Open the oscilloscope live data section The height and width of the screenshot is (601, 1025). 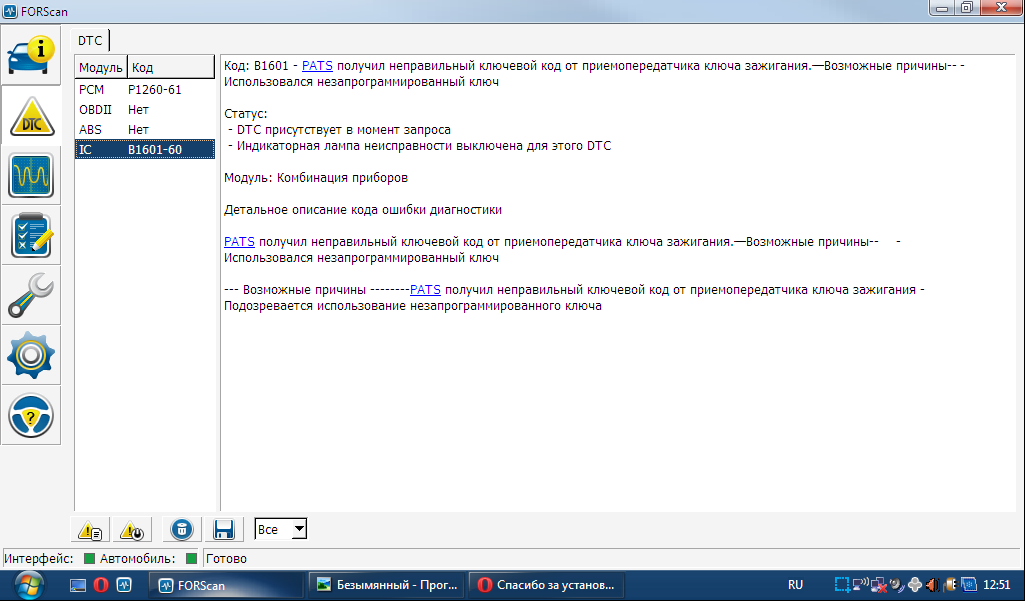tap(31, 176)
